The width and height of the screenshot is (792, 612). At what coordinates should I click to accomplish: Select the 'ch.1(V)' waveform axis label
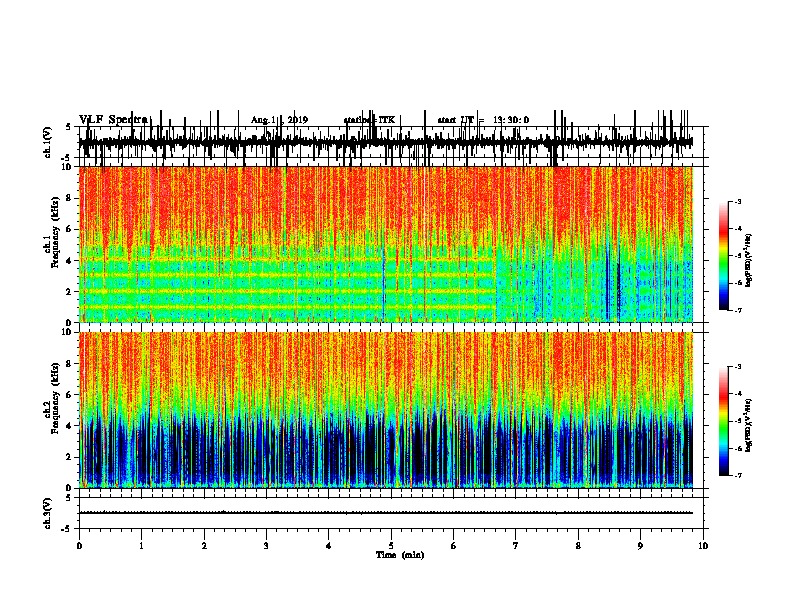(x=48, y=142)
